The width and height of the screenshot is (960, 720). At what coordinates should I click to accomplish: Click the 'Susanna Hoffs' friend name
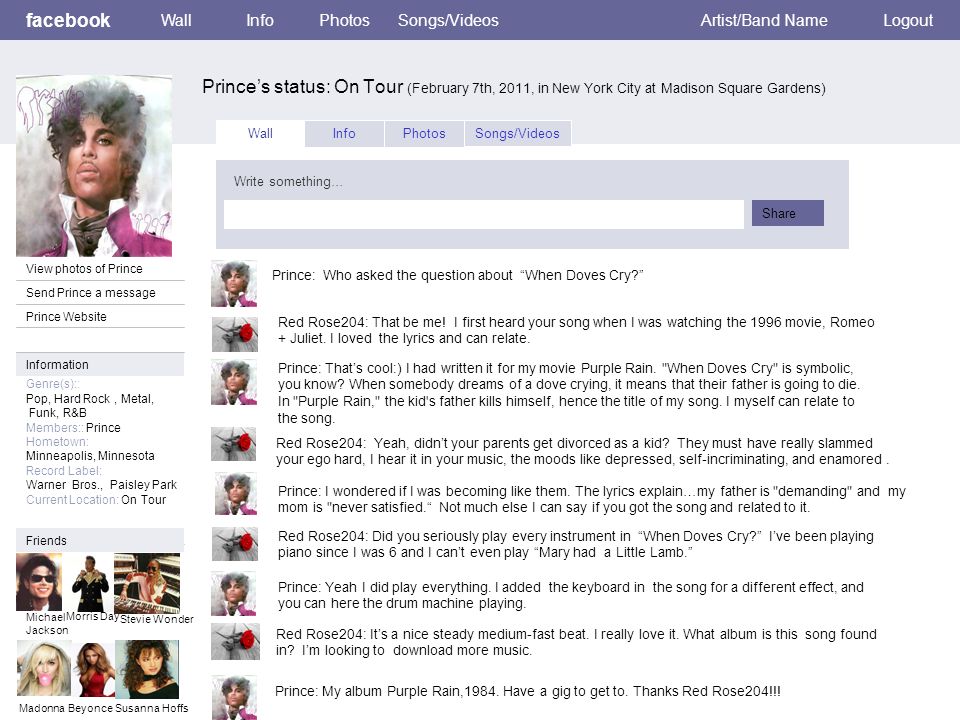pos(152,708)
